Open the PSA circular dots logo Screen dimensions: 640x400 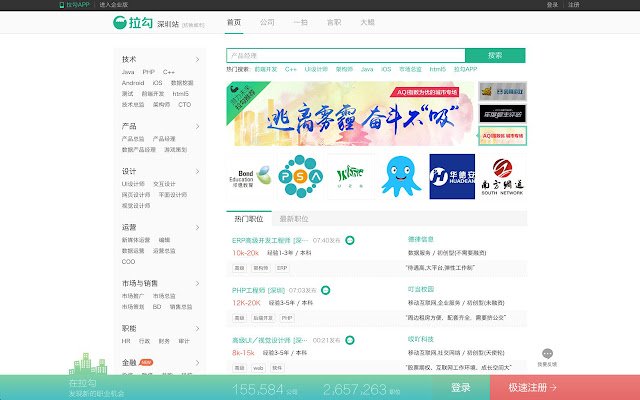(300, 176)
